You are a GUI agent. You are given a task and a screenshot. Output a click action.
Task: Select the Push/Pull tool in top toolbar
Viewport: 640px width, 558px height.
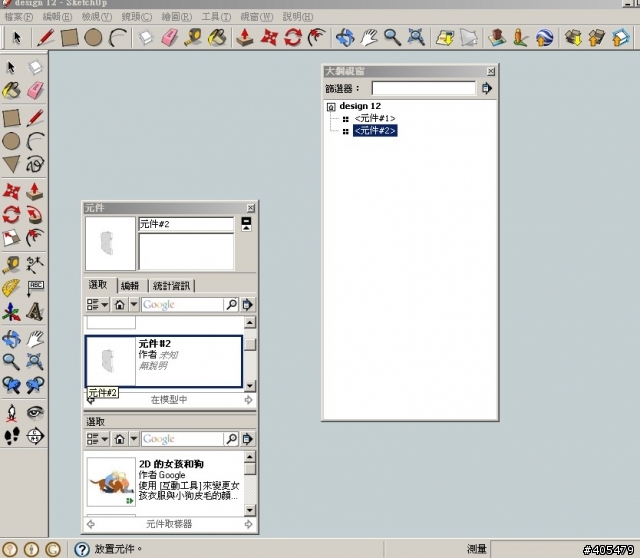245,37
